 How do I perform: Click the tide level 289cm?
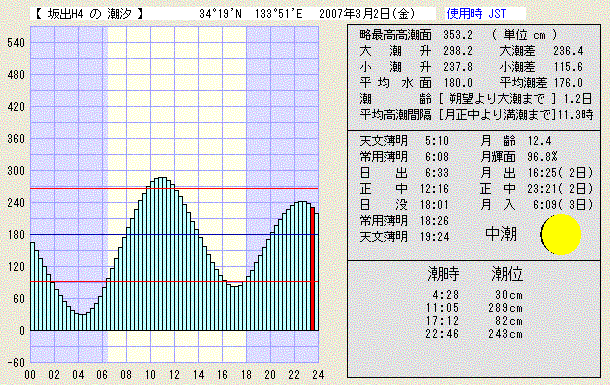(506, 308)
